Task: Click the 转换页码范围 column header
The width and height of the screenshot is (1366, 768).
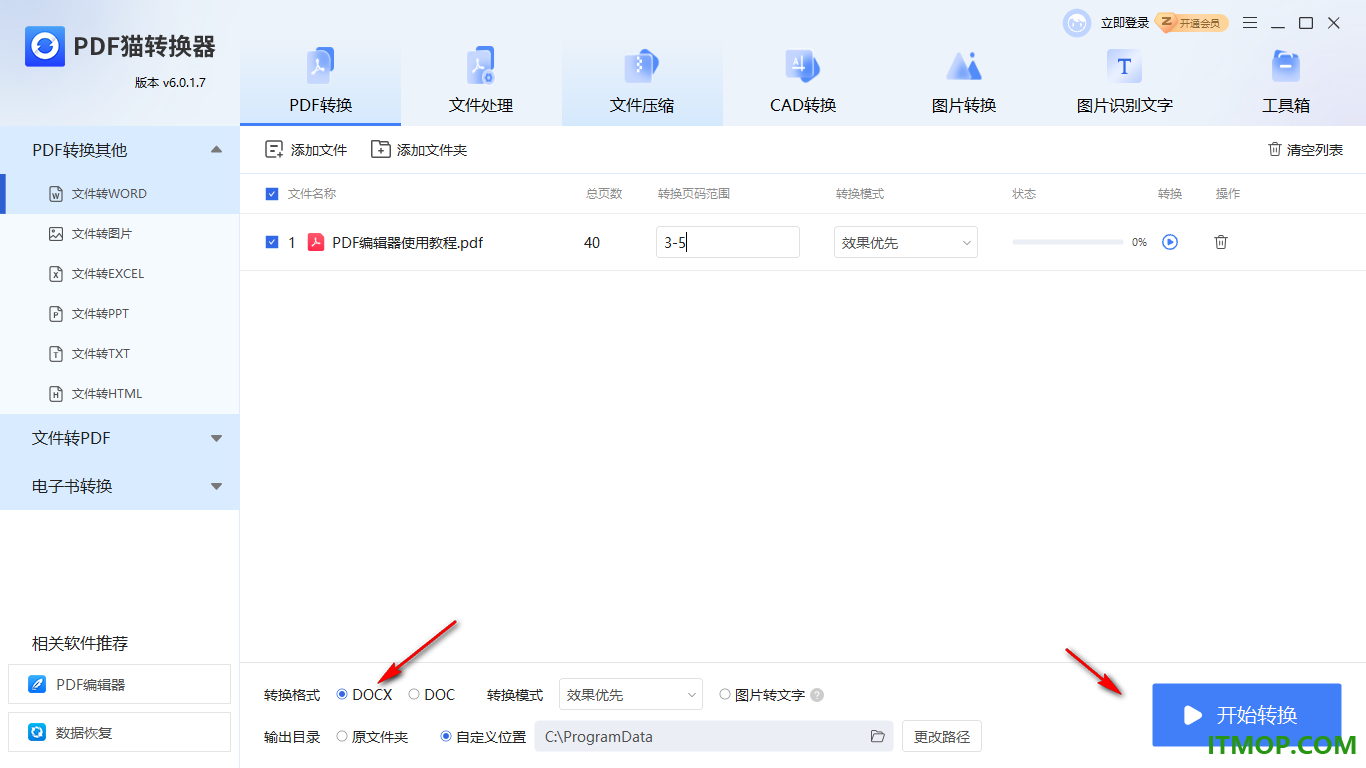Action: coord(694,194)
